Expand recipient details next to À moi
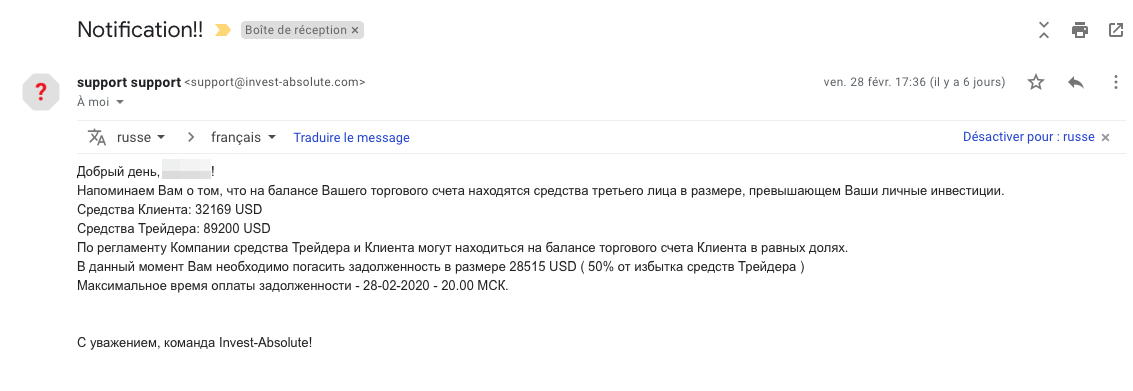This screenshot has width=1133, height=391. [x=119, y=103]
